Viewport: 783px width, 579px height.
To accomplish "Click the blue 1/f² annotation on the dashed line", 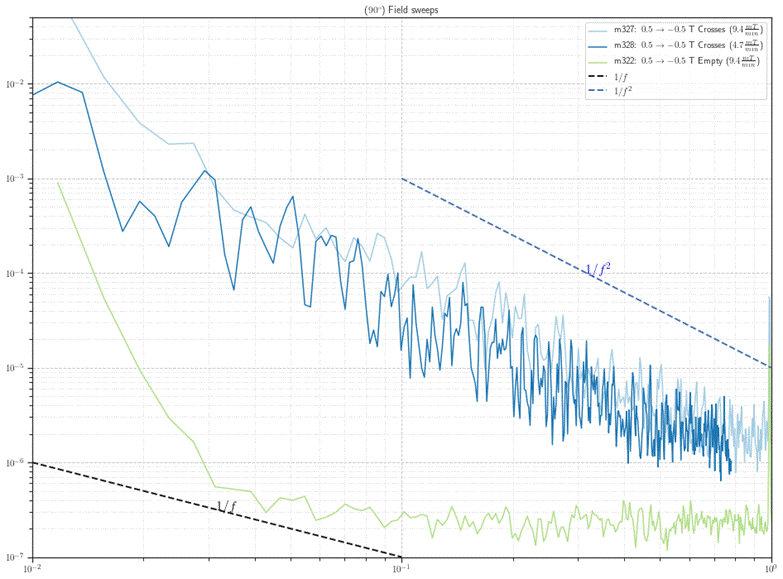I will click(x=597, y=270).
